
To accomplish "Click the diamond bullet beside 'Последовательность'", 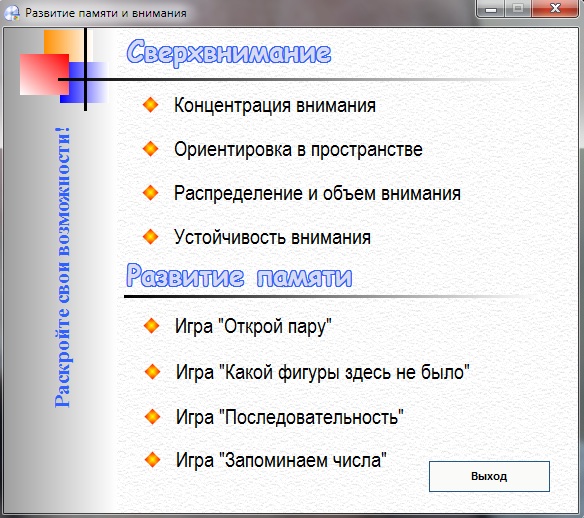I will pyautogui.click(x=152, y=416).
